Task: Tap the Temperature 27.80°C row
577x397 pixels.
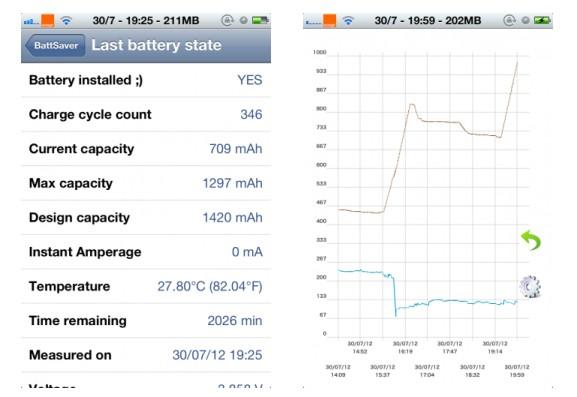Action: click(x=146, y=286)
